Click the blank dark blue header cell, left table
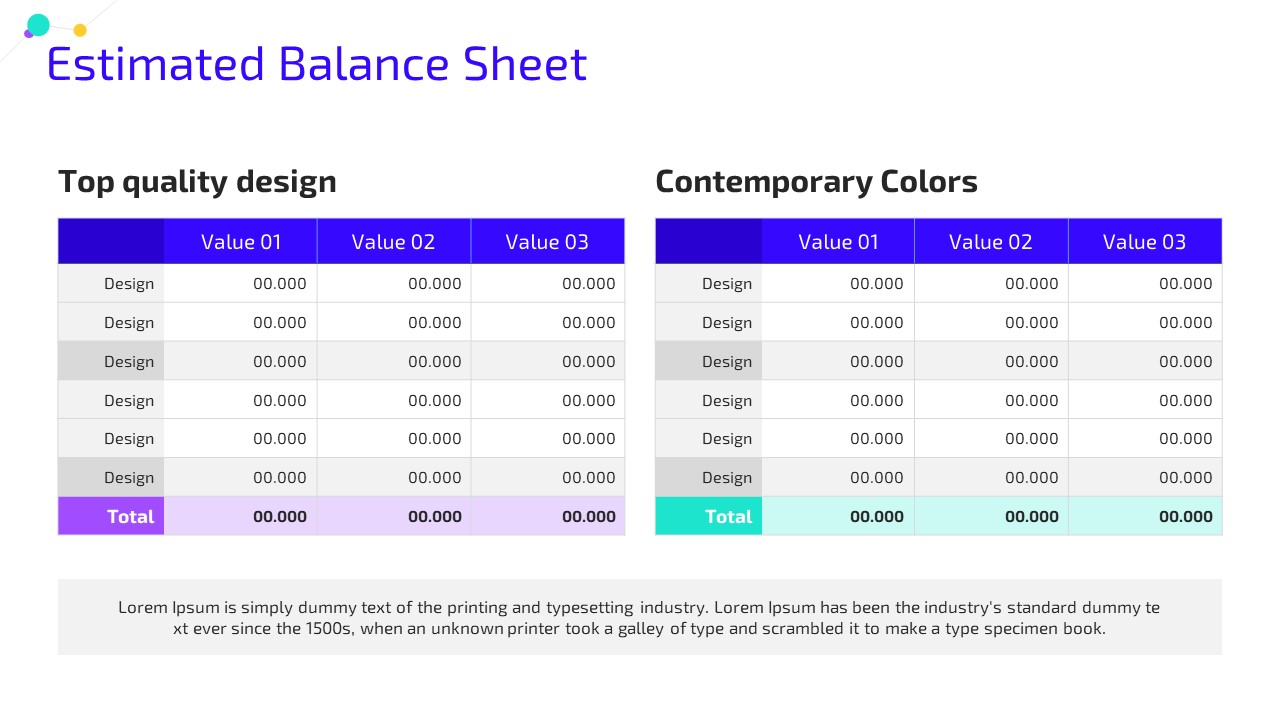This screenshot has height=720, width=1280. [x=111, y=241]
